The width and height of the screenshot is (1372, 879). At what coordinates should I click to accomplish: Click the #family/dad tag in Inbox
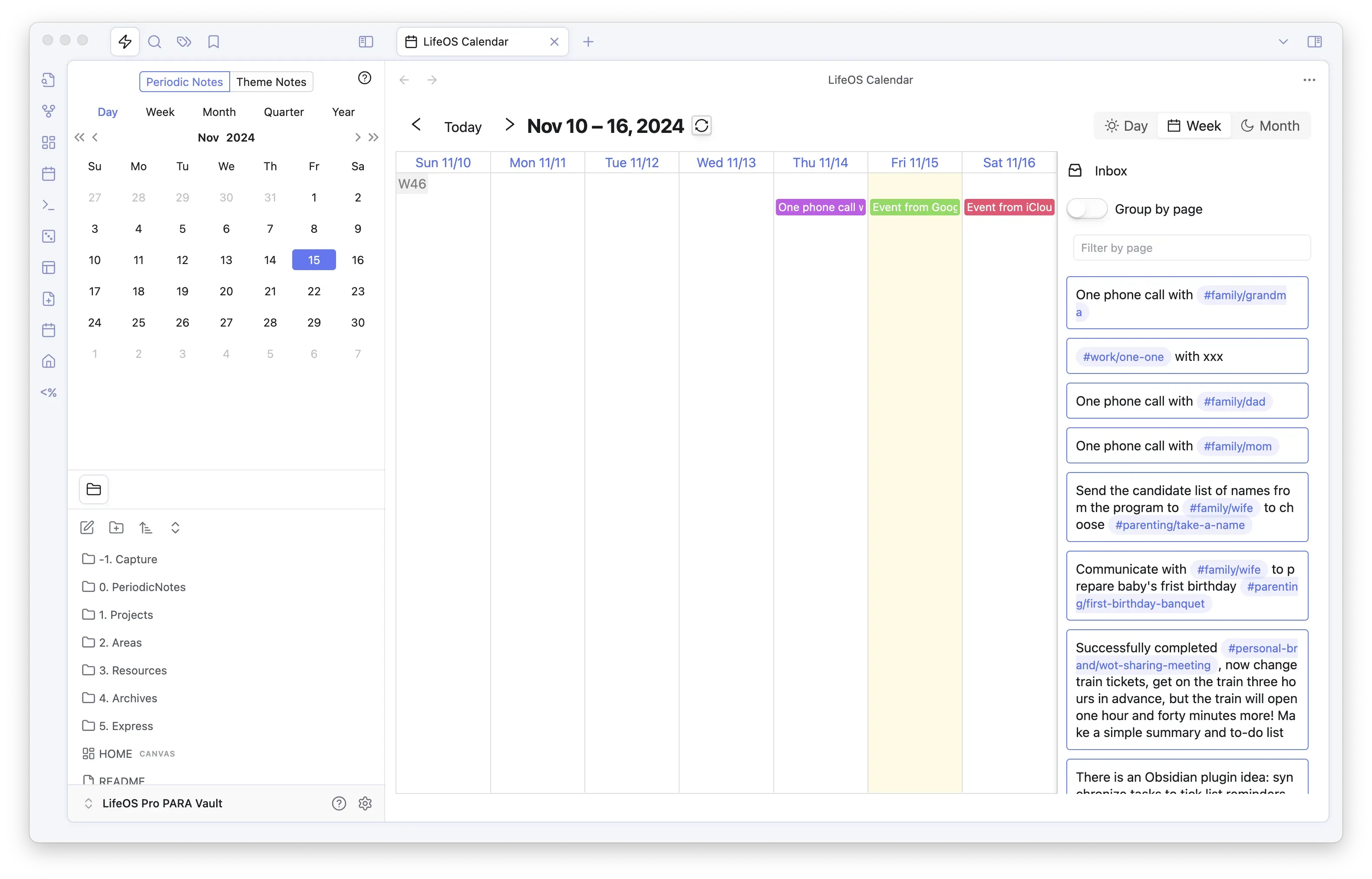click(1234, 401)
